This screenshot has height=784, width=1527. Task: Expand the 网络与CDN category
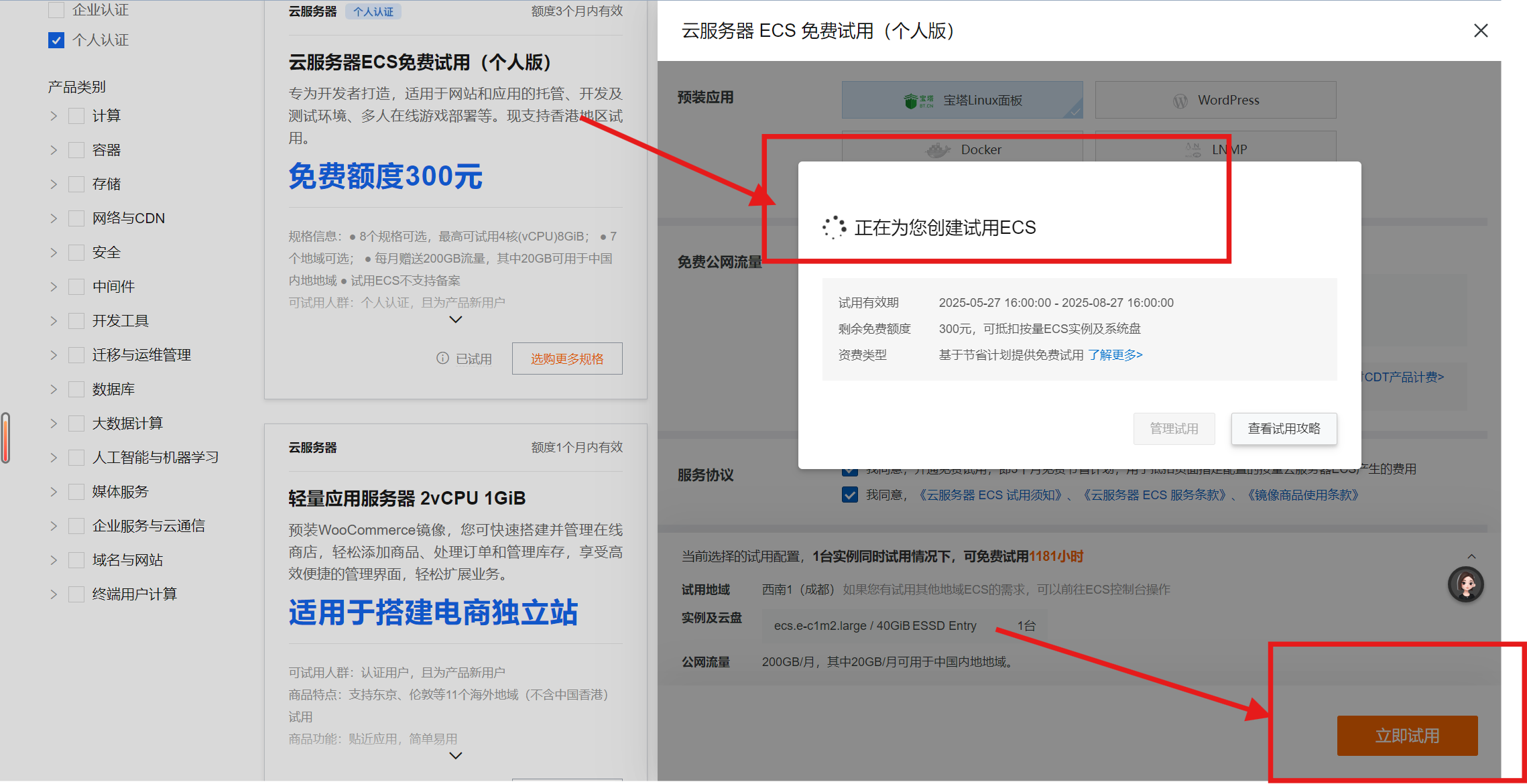coord(54,218)
